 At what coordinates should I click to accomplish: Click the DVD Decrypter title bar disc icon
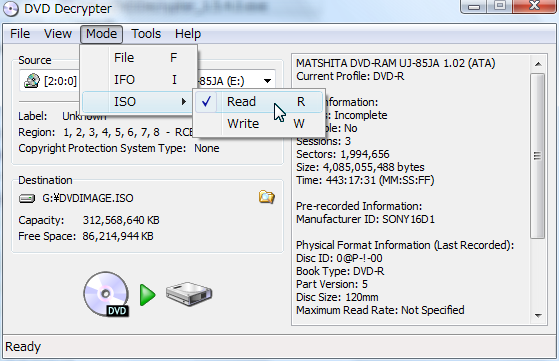pyautogui.click(x=10, y=9)
